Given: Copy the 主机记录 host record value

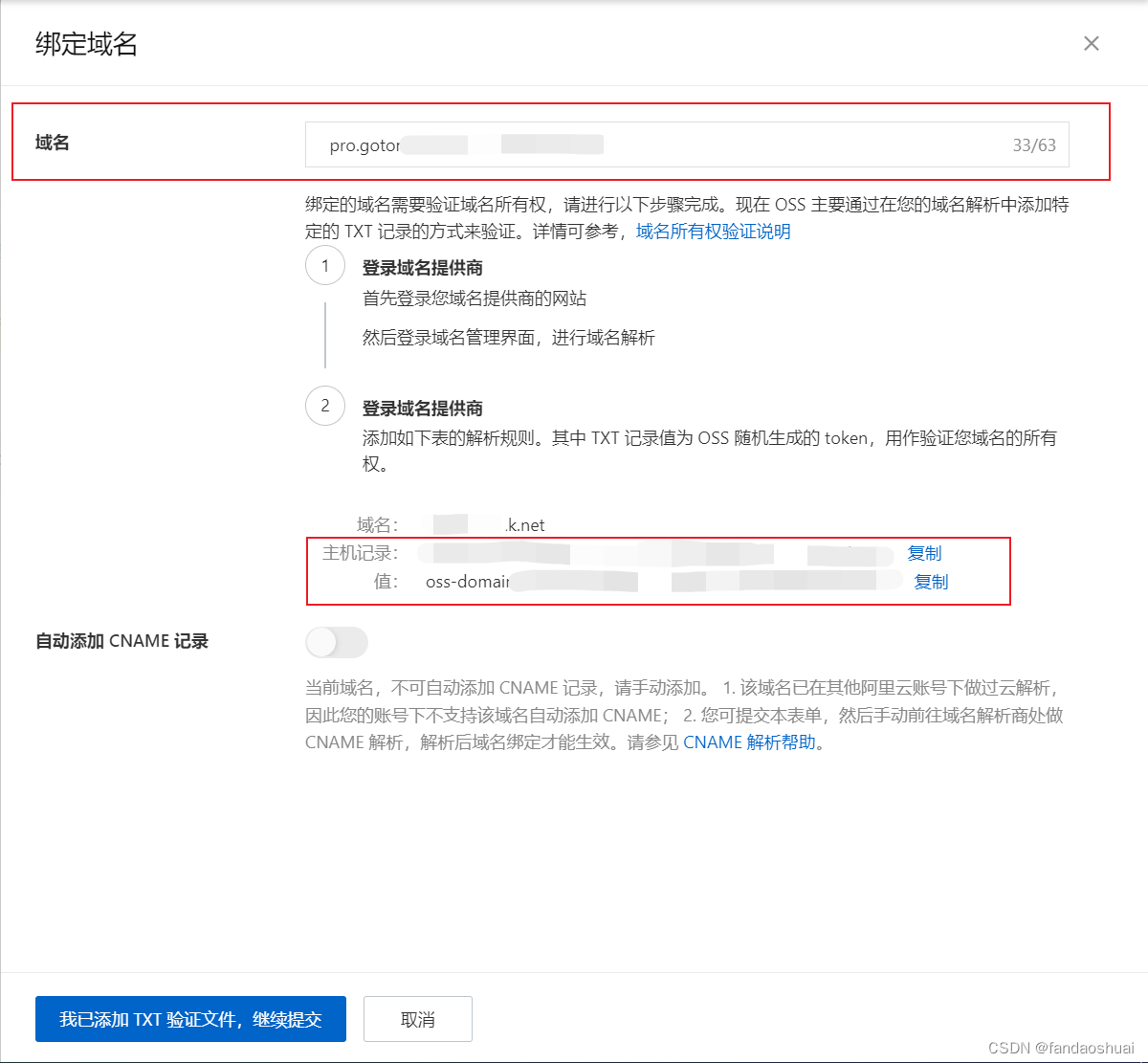Looking at the screenshot, I should [924, 553].
